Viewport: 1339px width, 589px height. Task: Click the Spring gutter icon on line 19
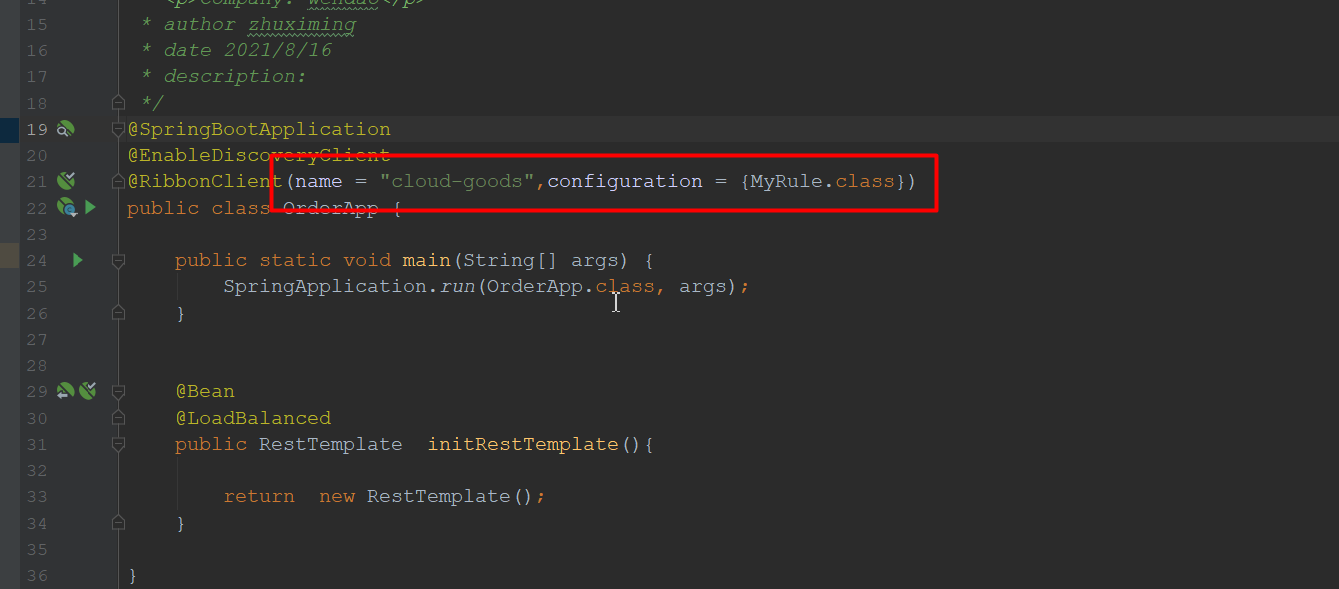coord(65,129)
